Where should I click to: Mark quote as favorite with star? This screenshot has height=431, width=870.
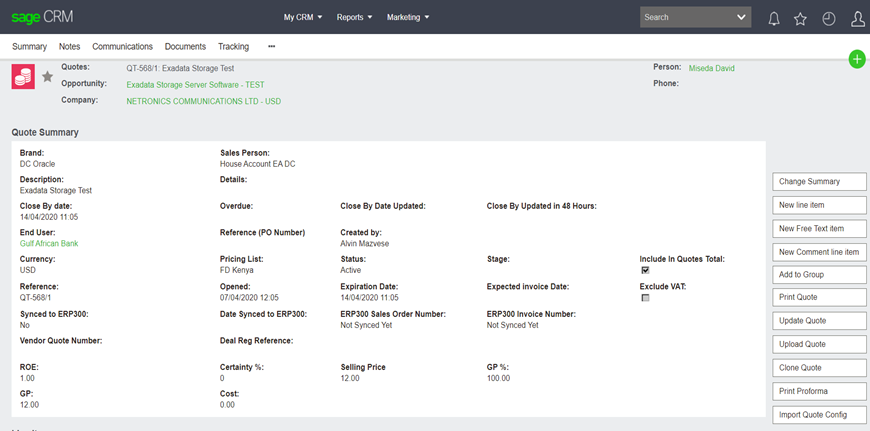pyautogui.click(x=47, y=78)
